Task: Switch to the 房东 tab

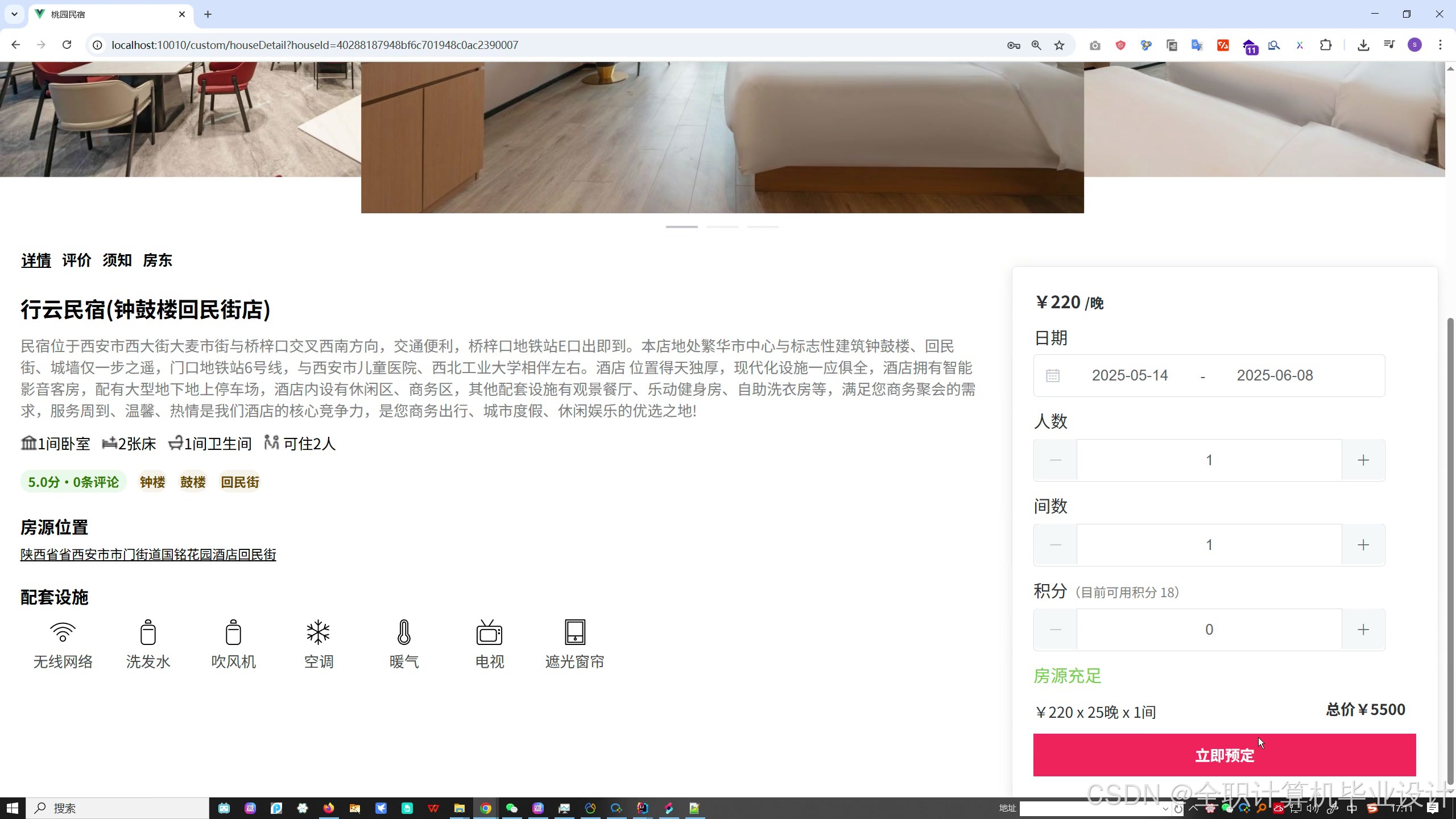Action: (x=158, y=260)
